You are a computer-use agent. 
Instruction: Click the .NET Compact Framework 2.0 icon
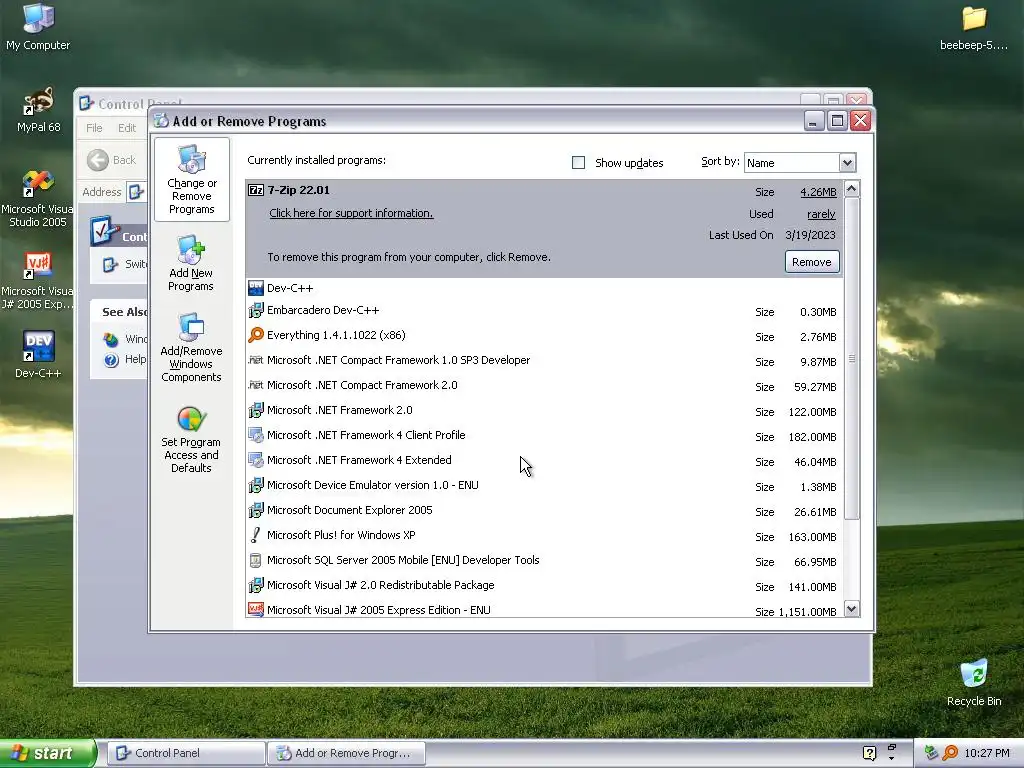point(256,385)
